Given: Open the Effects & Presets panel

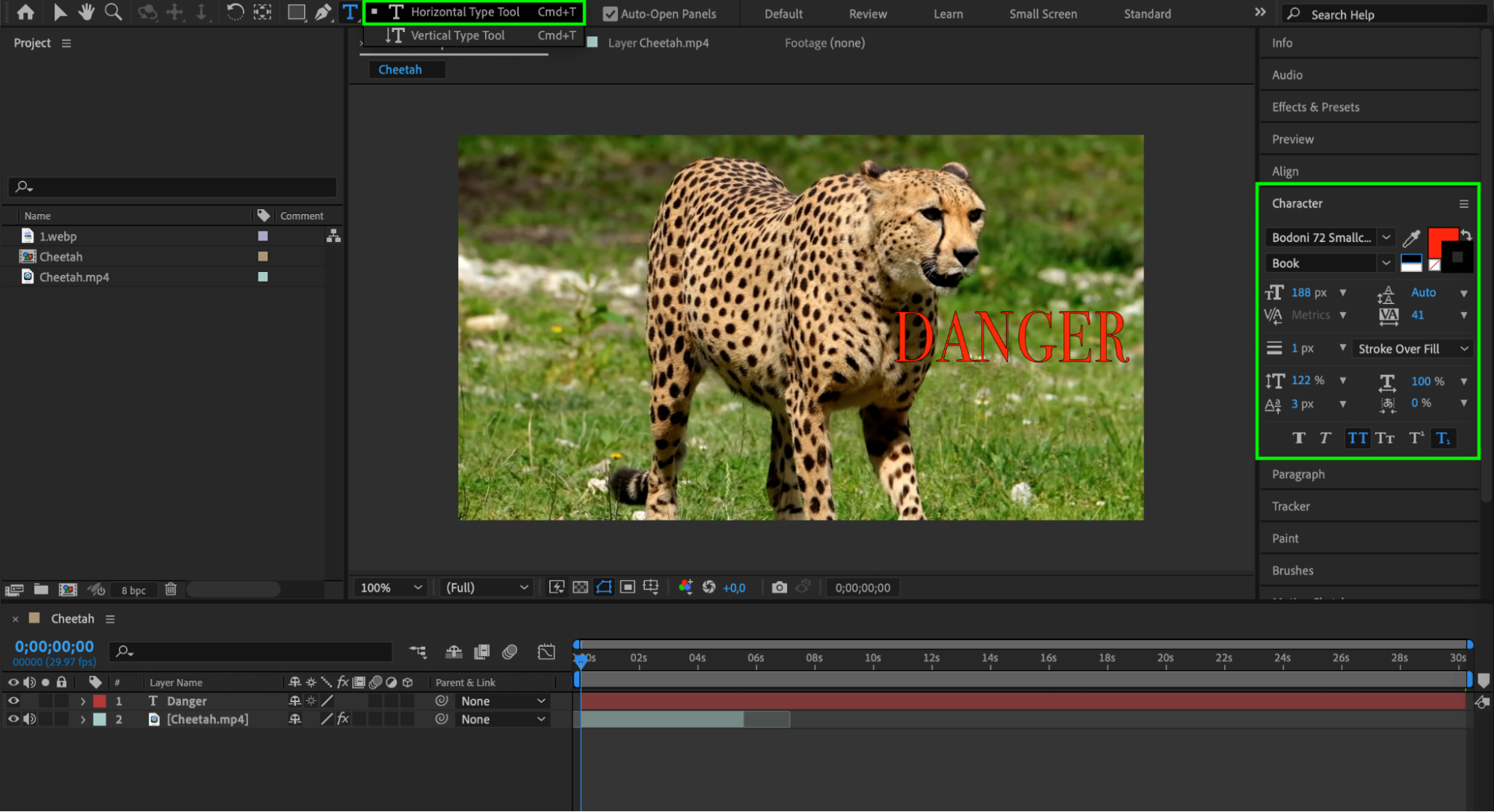Looking at the screenshot, I should pyautogui.click(x=1315, y=107).
